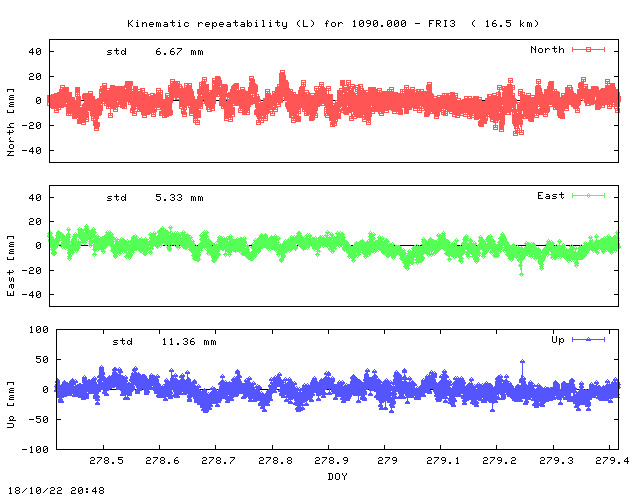Click the "0" tick on the North axis
640x496 pixels.
(38, 101)
